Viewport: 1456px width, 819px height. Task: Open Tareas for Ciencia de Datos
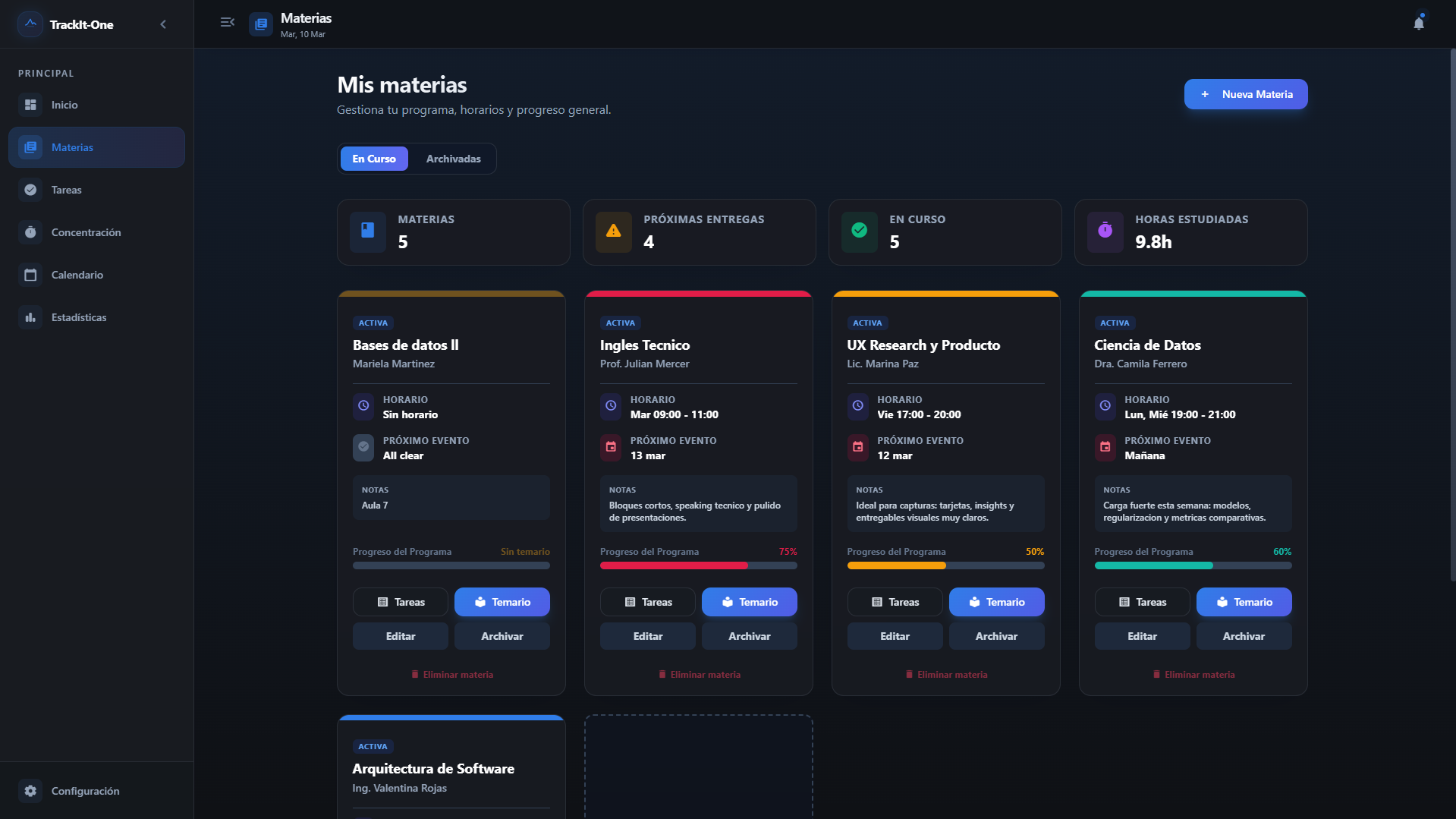pos(1143,602)
